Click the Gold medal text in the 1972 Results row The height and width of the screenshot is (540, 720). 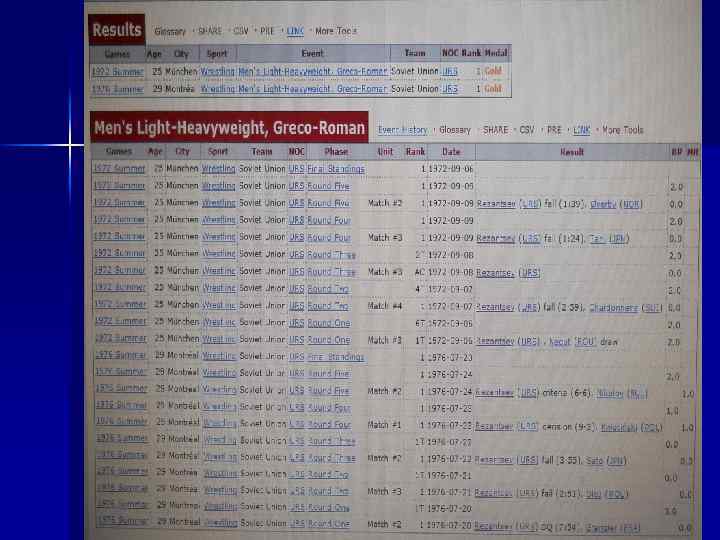click(x=493, y=71)
